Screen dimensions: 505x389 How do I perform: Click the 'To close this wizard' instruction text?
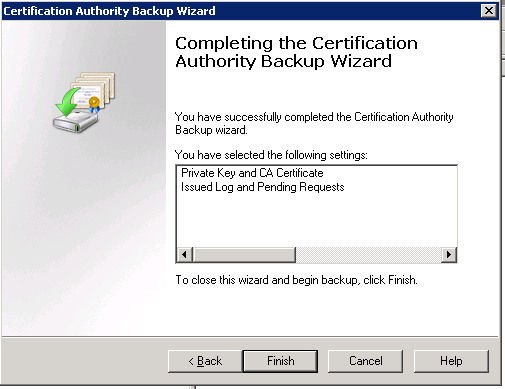point(296,280)
